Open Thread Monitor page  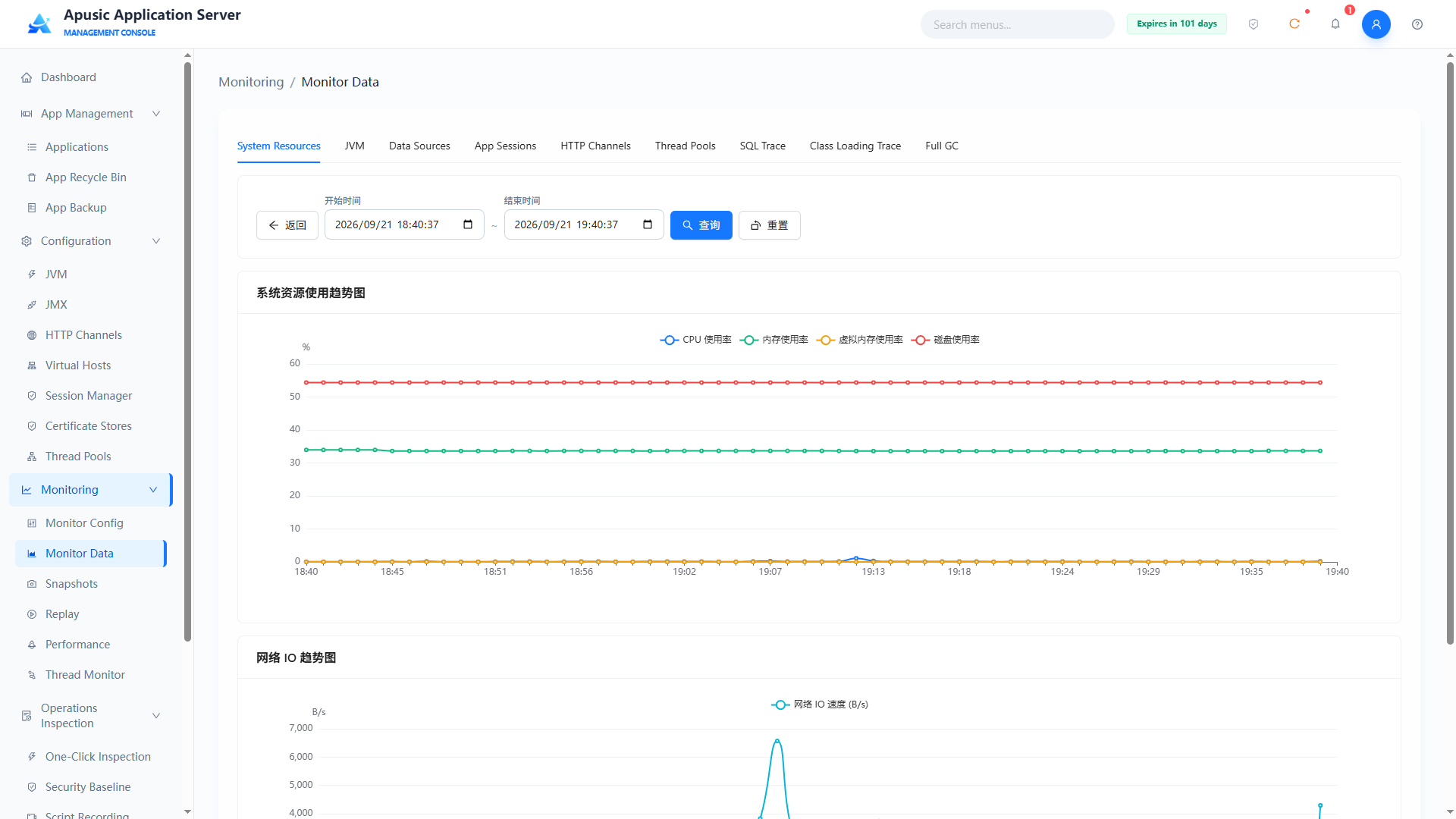click(x=91, y=675)
